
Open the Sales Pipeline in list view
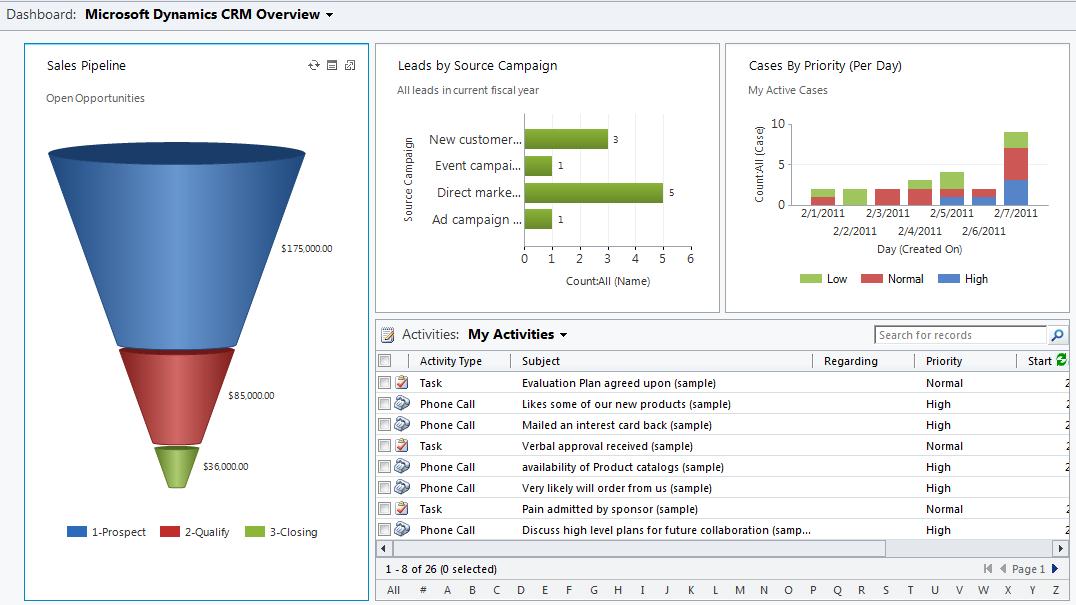[x=332, y=65]
